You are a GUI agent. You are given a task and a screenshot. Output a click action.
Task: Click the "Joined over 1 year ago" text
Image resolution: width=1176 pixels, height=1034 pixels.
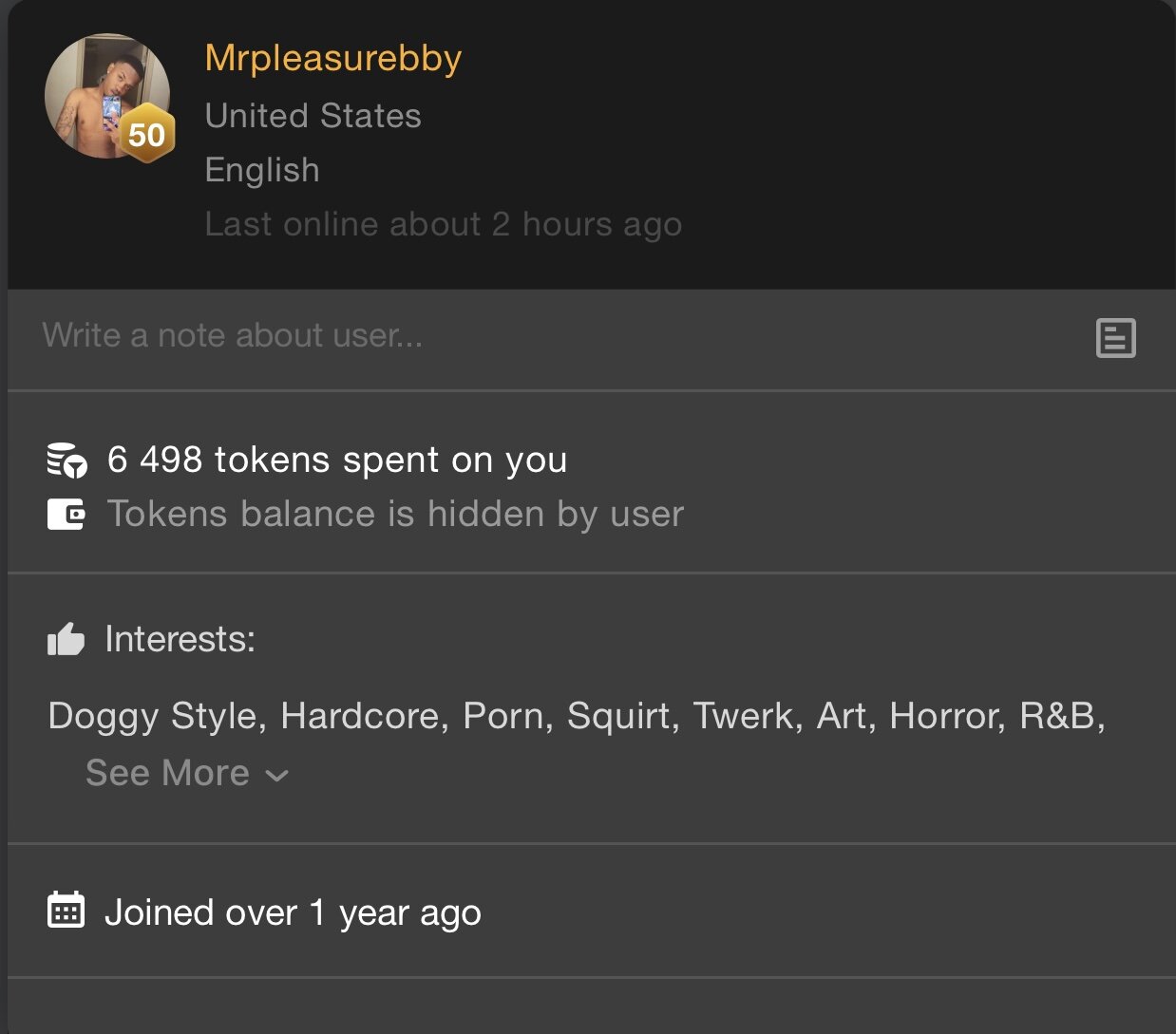(293, 913)
